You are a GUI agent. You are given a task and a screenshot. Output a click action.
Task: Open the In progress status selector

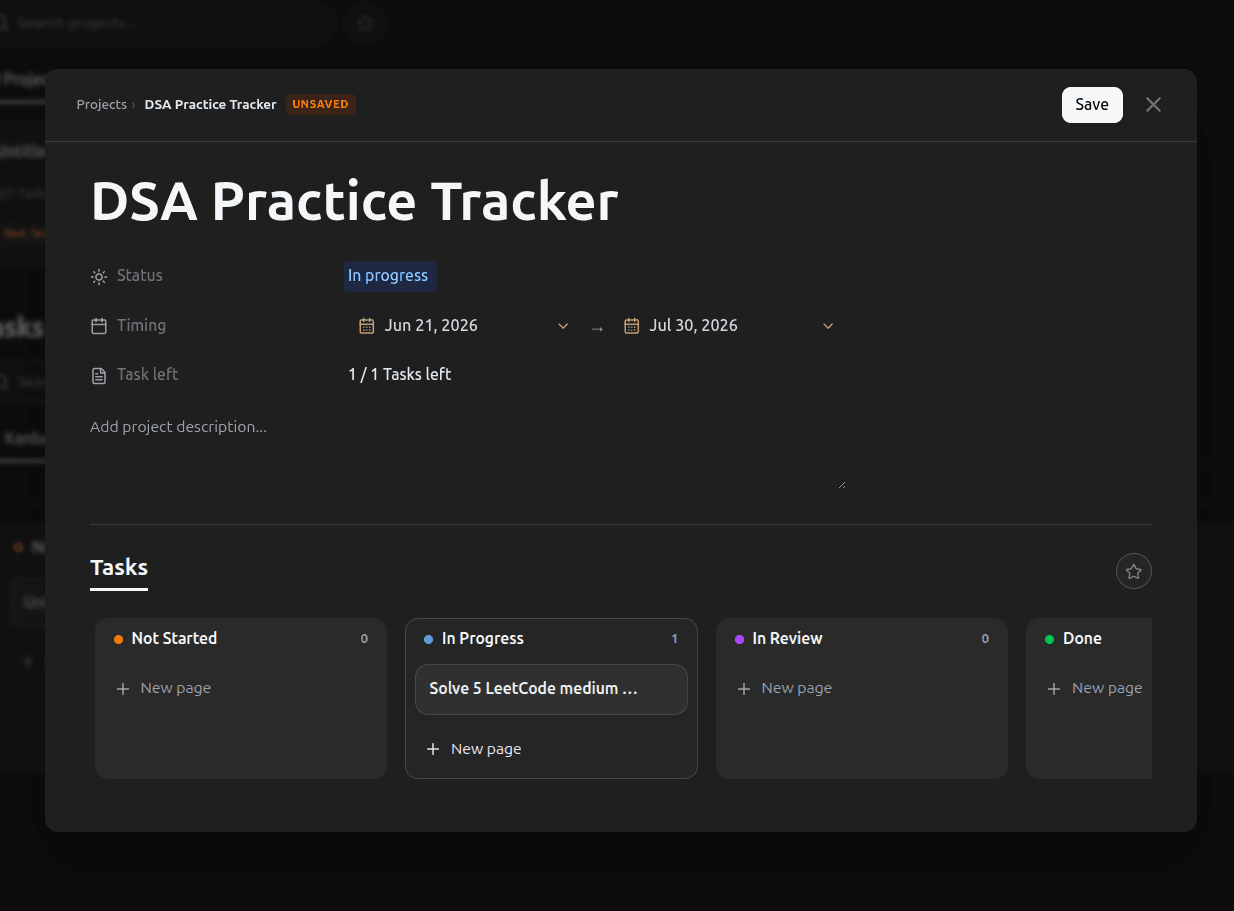coord(388,276)
